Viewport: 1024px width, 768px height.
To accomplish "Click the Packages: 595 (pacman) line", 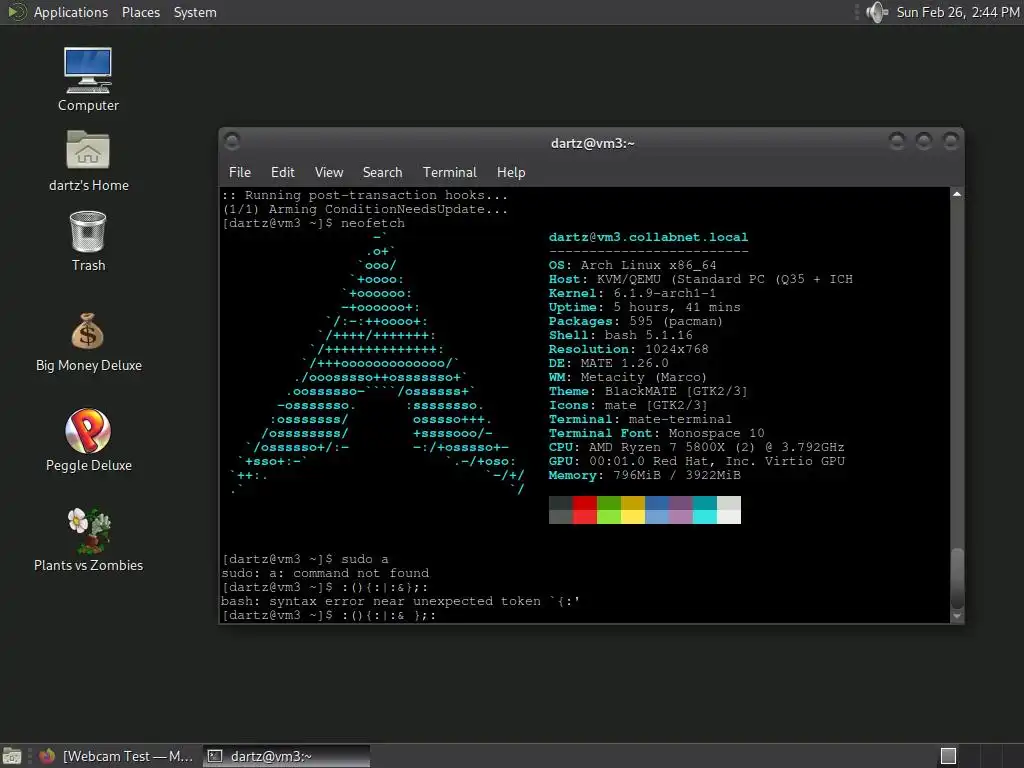I will pos(635,321).
